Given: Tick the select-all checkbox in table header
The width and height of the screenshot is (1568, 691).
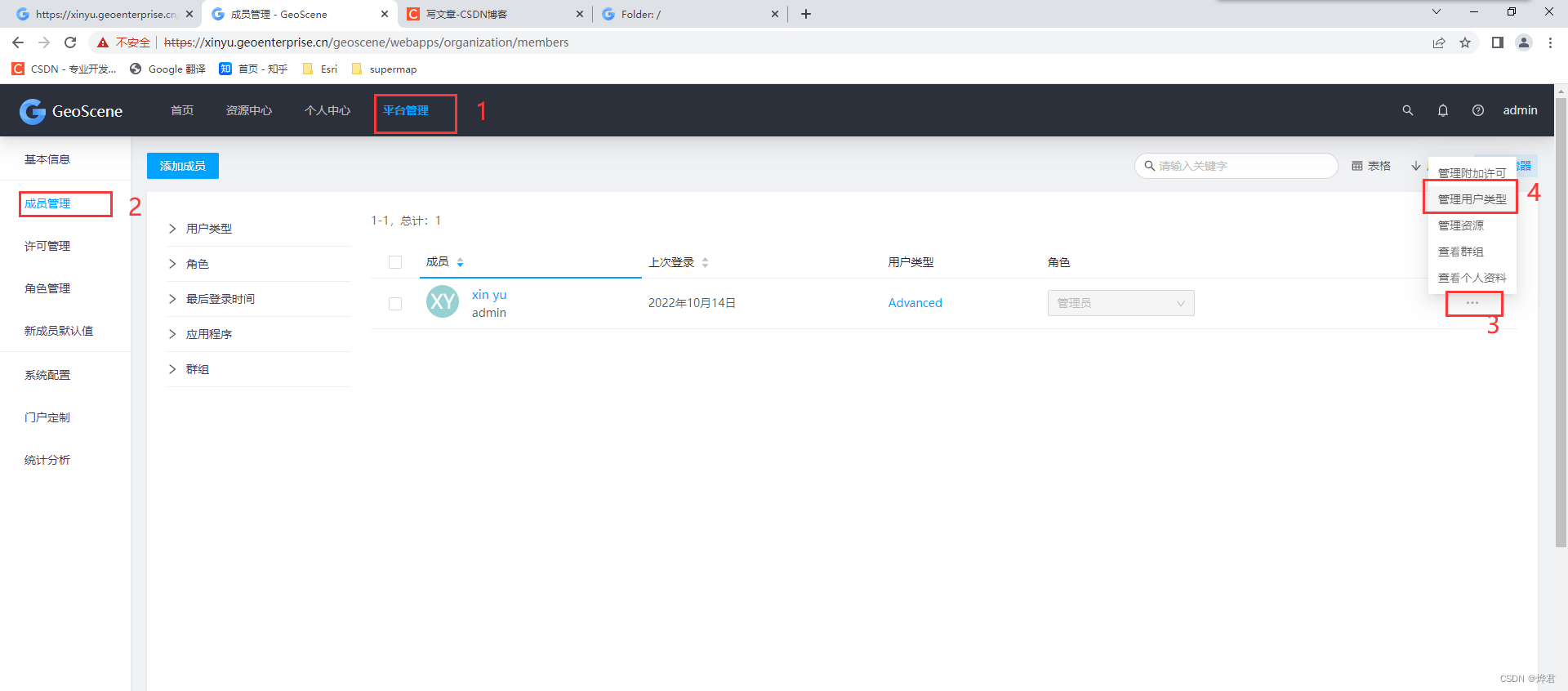Looking at the screenshot, I should (x=395, y=262).
